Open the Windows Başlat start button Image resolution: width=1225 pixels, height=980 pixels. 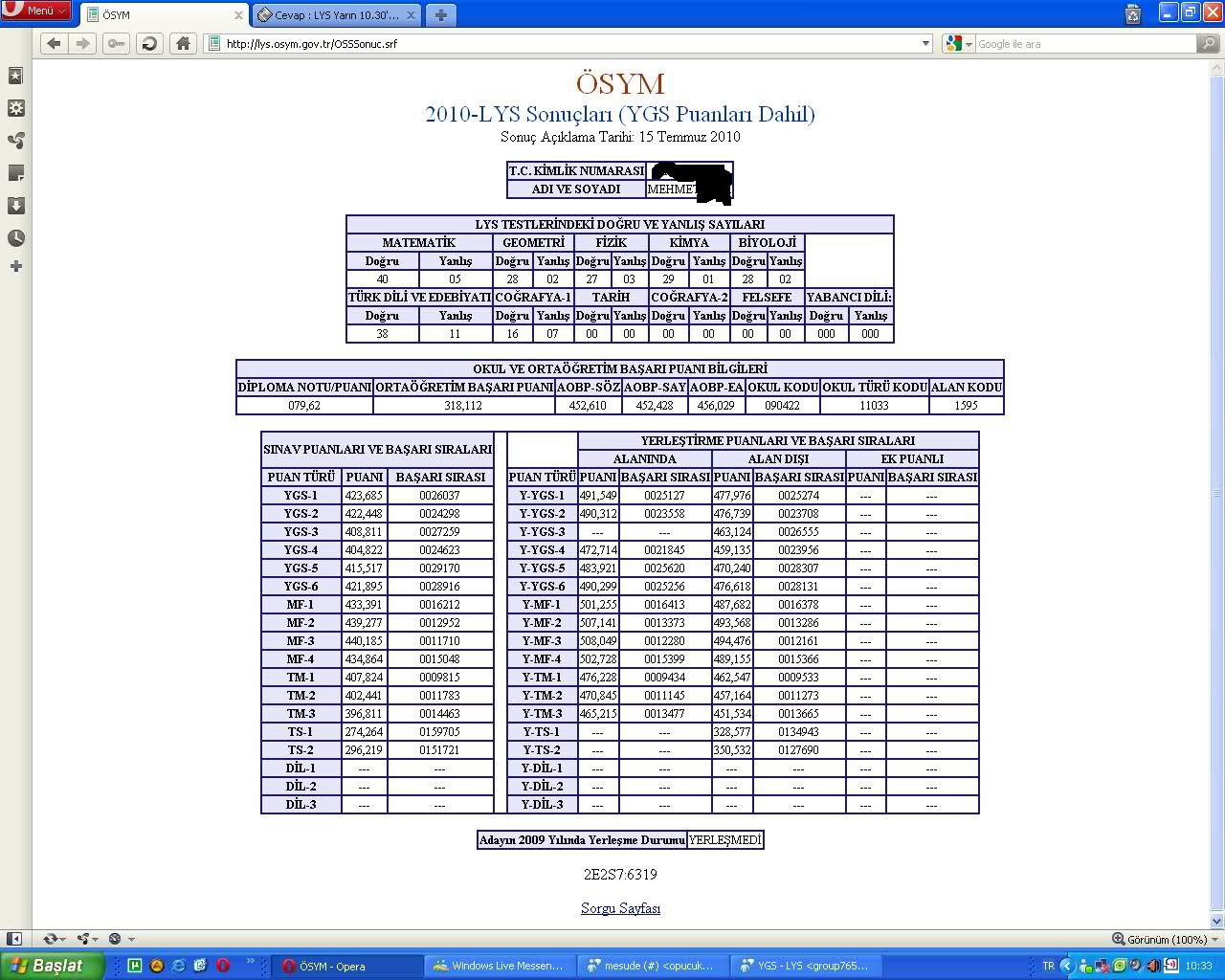52,966
